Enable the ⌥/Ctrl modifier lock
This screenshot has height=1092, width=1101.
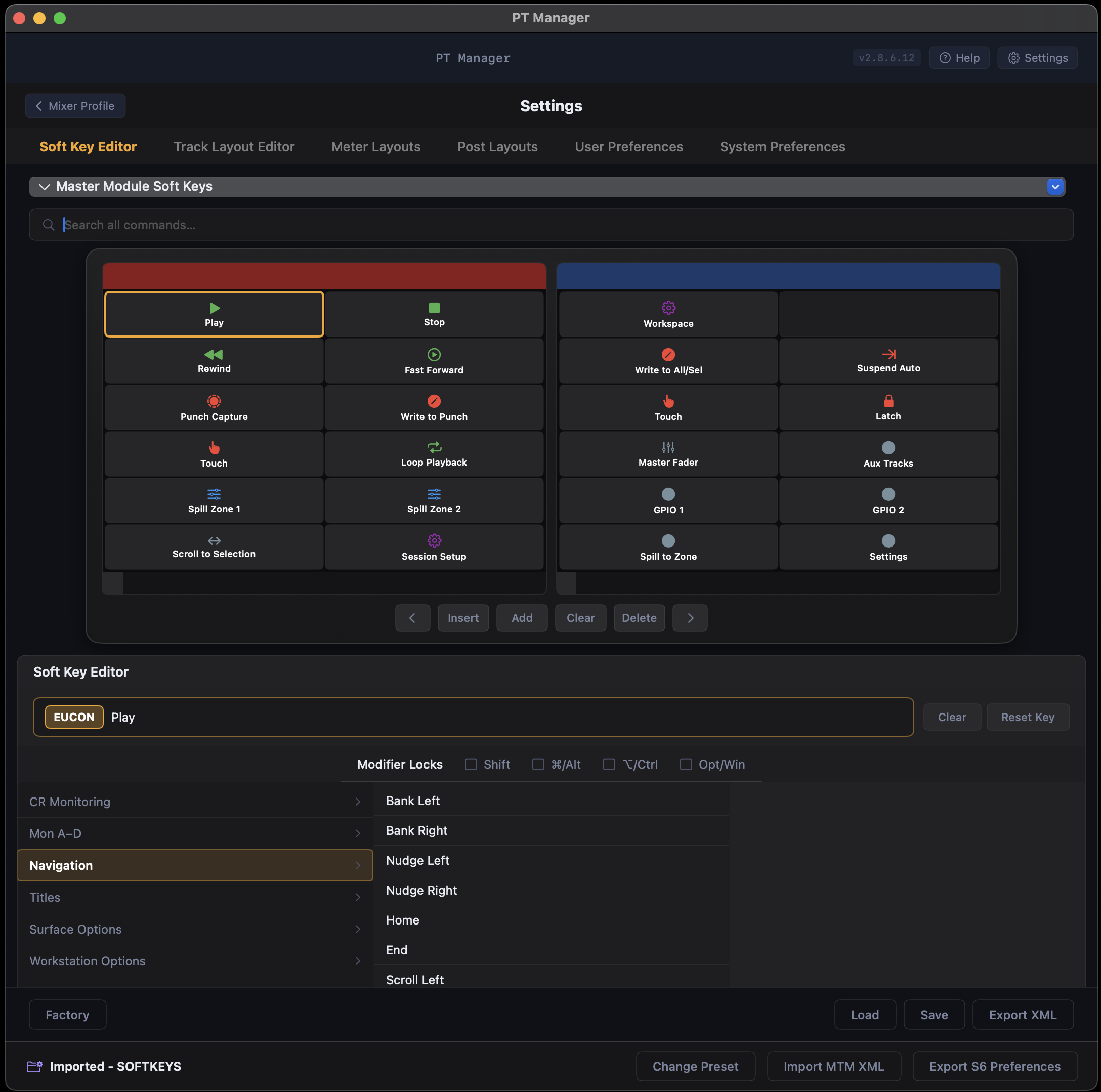(609, 764)
